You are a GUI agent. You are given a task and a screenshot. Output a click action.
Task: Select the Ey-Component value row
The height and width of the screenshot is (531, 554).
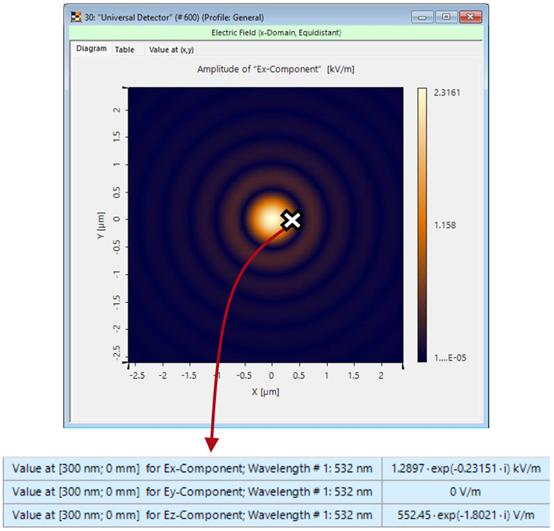point(276,492)
